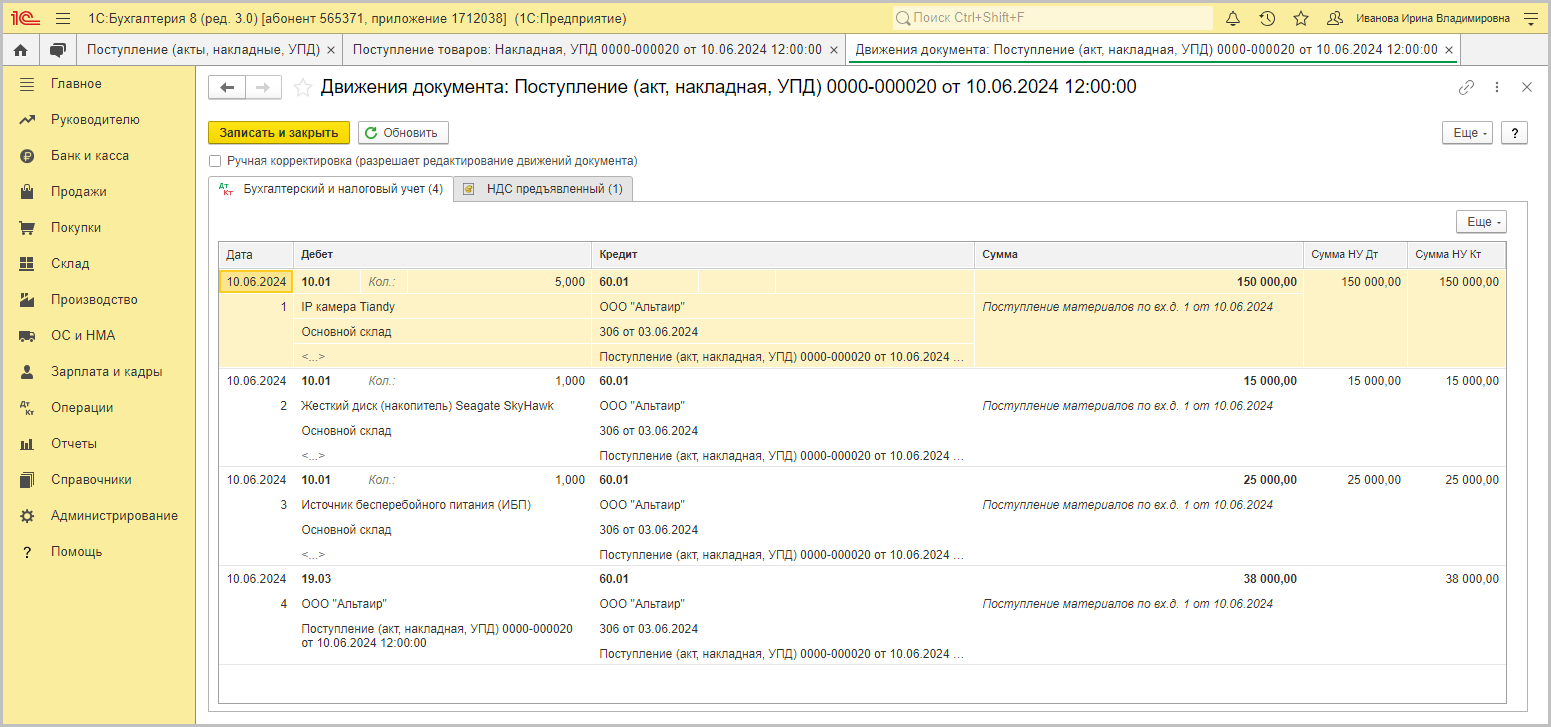
Task: Close the form with the X button
Action: (1527, 88)
